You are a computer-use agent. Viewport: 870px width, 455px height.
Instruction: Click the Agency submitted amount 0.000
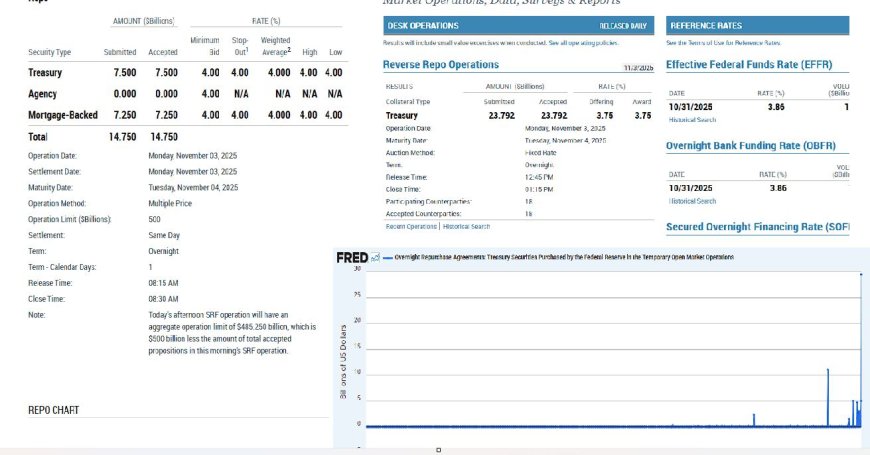coord(125,94)
